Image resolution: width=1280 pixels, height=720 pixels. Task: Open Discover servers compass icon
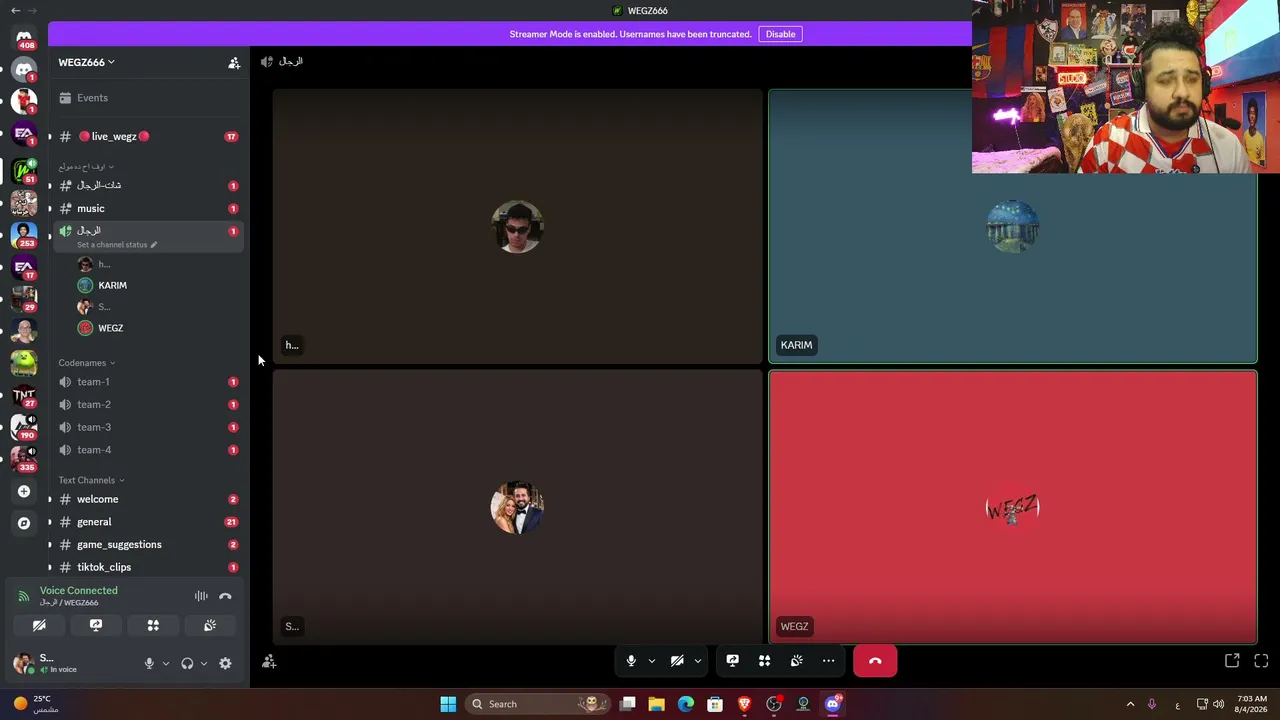24,523
